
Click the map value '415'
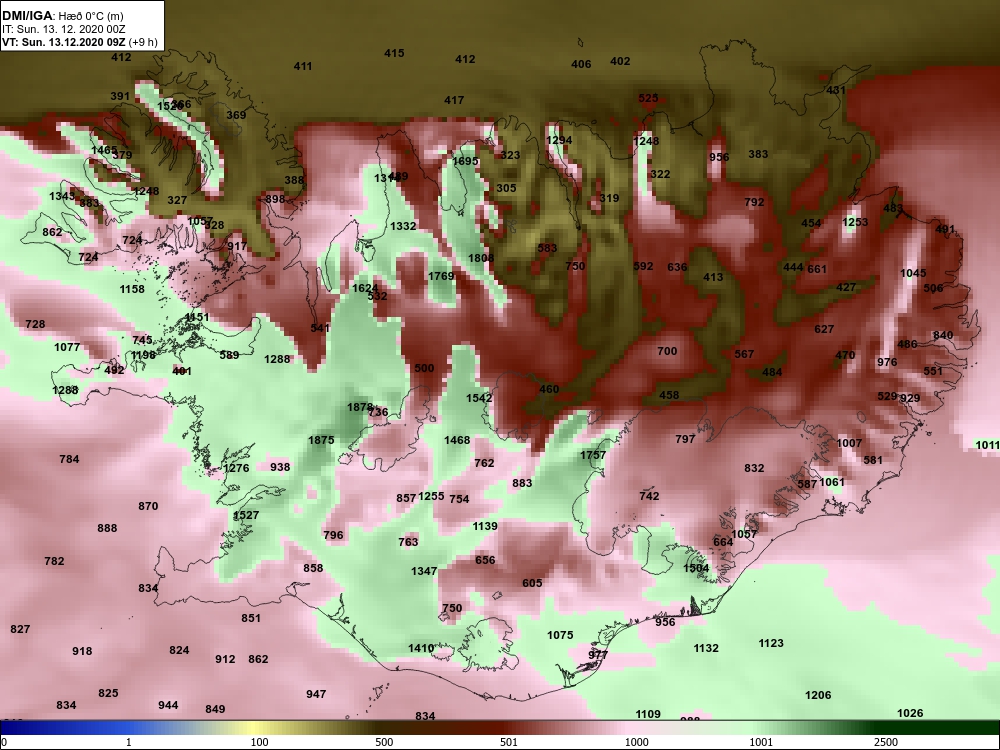394,54
